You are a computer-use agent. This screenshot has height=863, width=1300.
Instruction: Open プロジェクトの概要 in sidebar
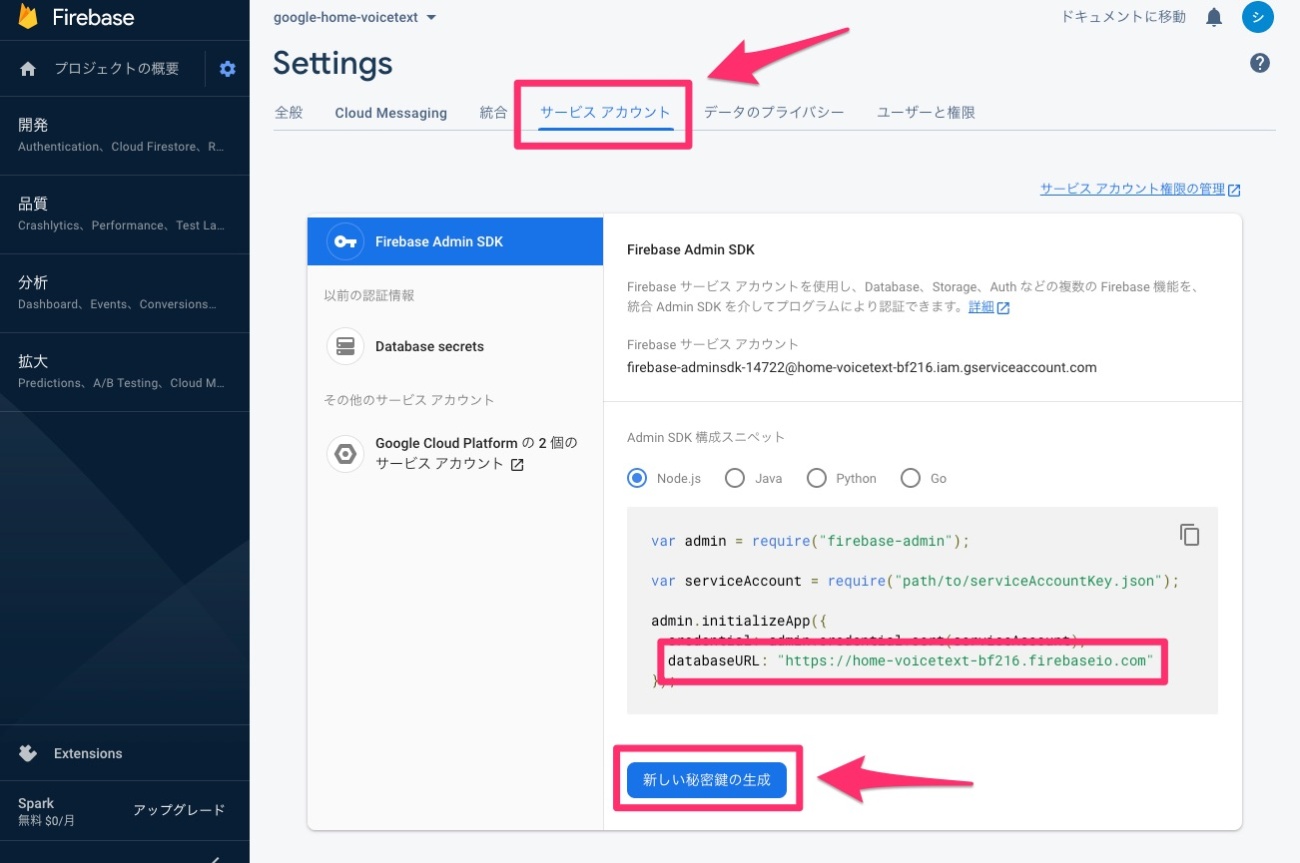tap(116, 69)
